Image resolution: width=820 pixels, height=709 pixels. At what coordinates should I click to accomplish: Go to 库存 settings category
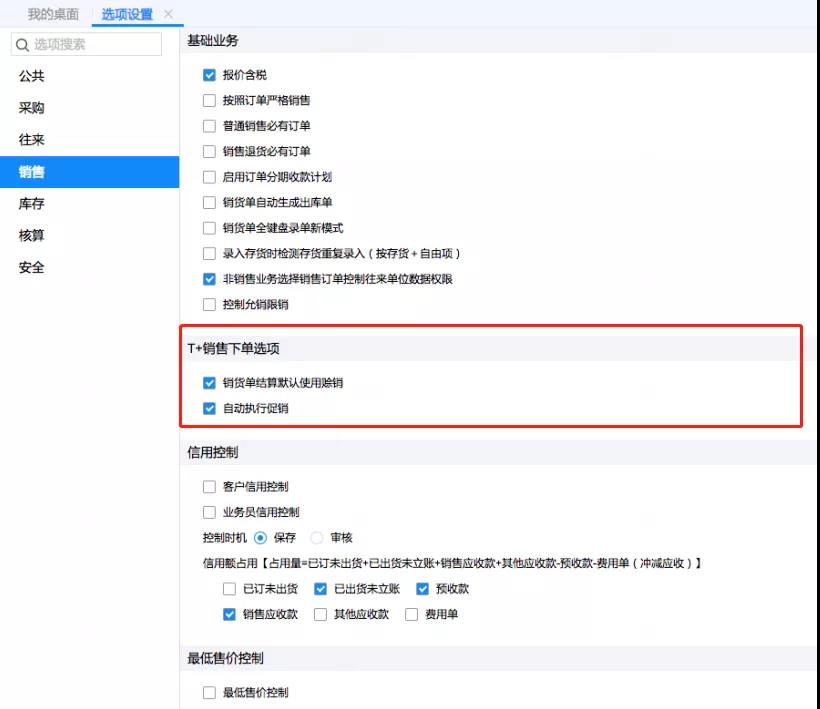click(32, 204)
